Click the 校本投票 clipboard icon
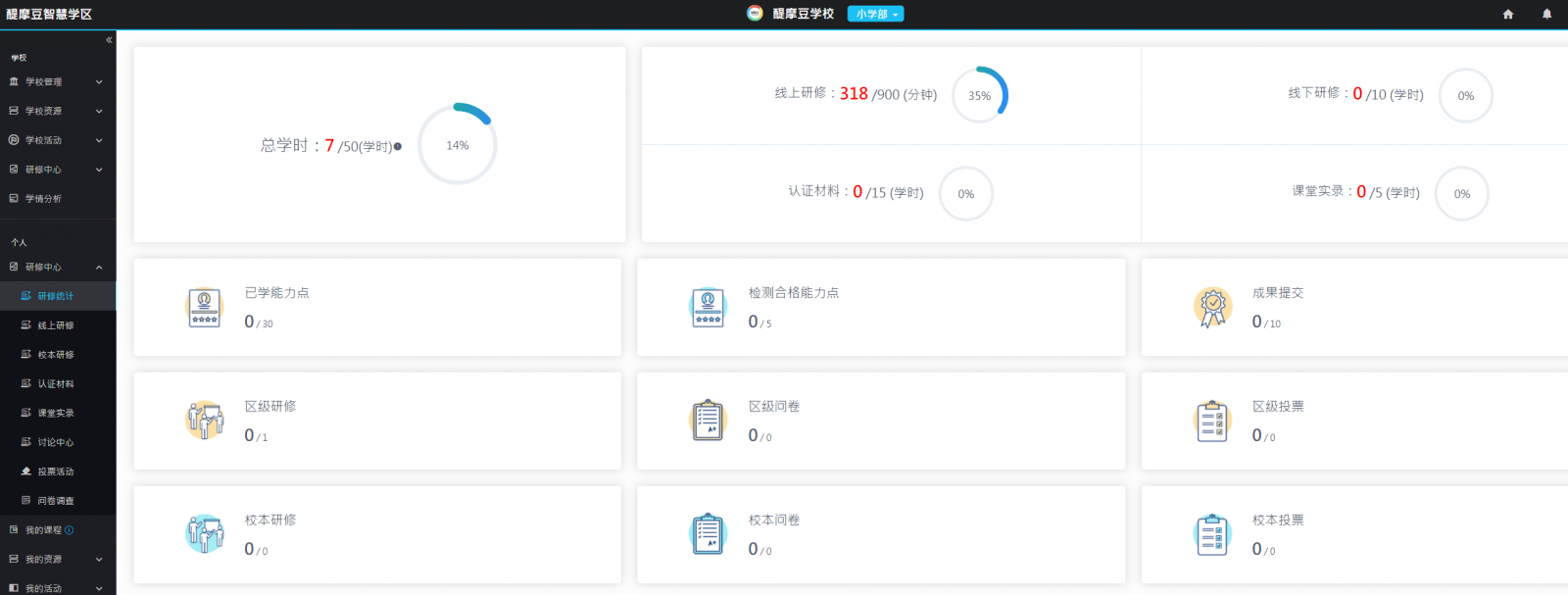 click(1212, 535)
